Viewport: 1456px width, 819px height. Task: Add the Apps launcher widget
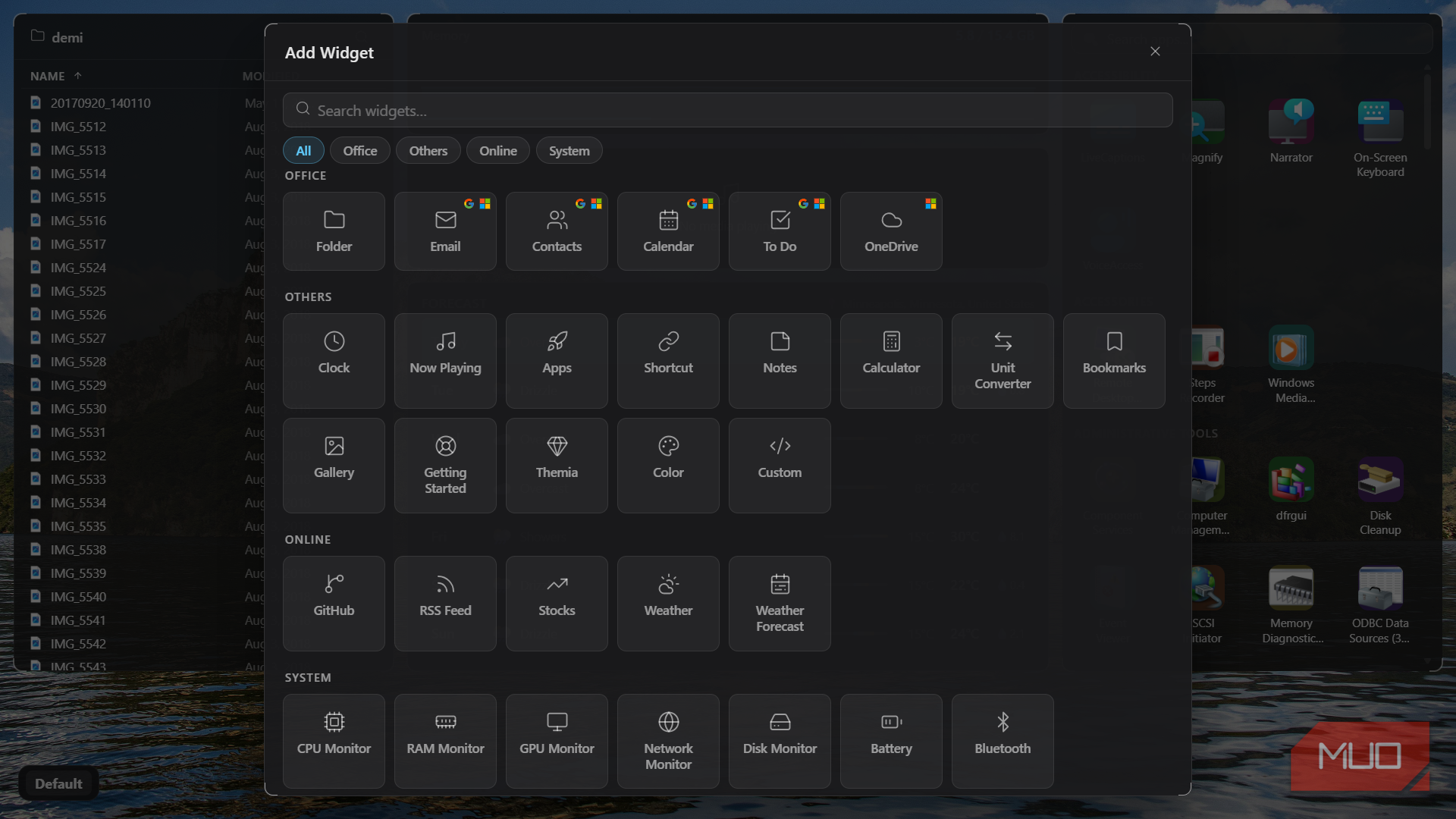pyautogui.click(x=557, y=361)
